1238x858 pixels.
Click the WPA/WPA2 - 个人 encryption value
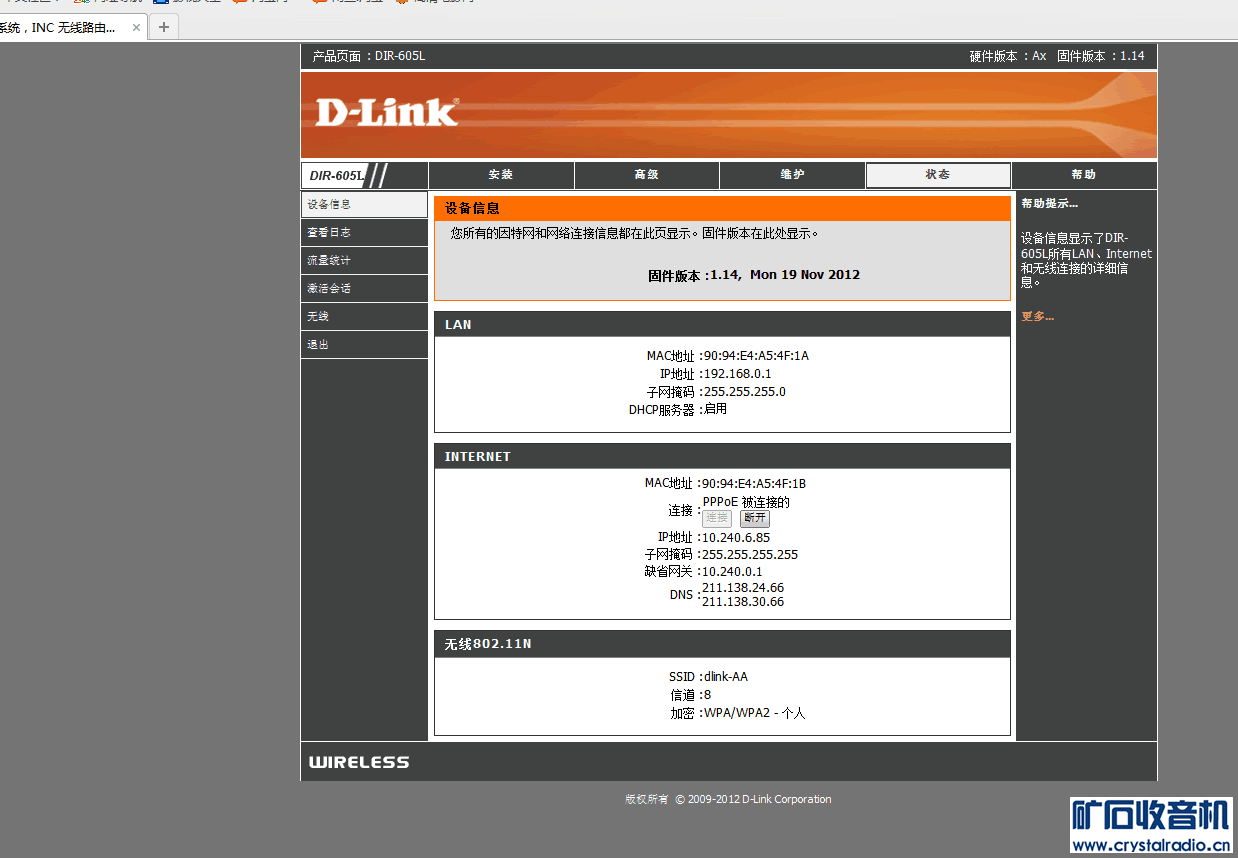pyautogui.click(x=755, y=714)
